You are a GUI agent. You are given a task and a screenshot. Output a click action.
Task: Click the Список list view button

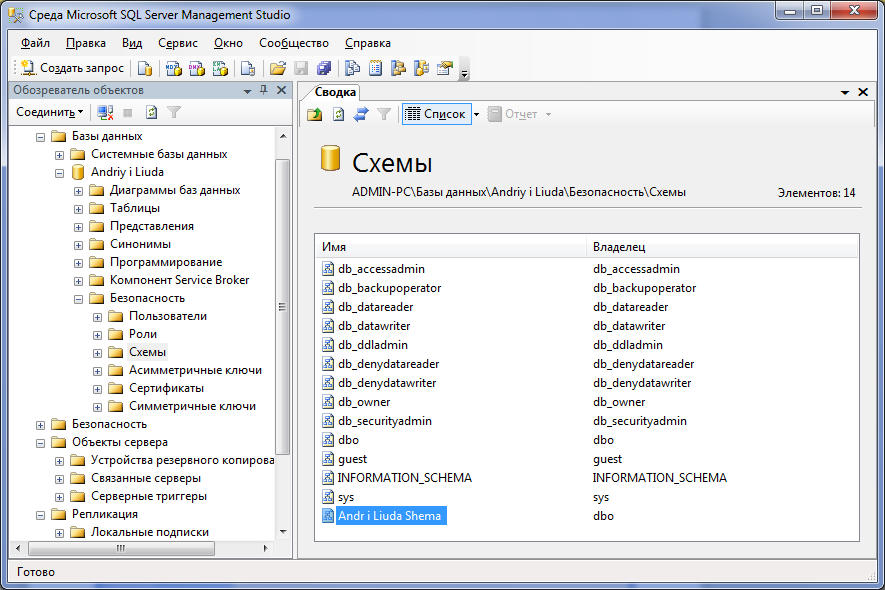coord(436,114)
